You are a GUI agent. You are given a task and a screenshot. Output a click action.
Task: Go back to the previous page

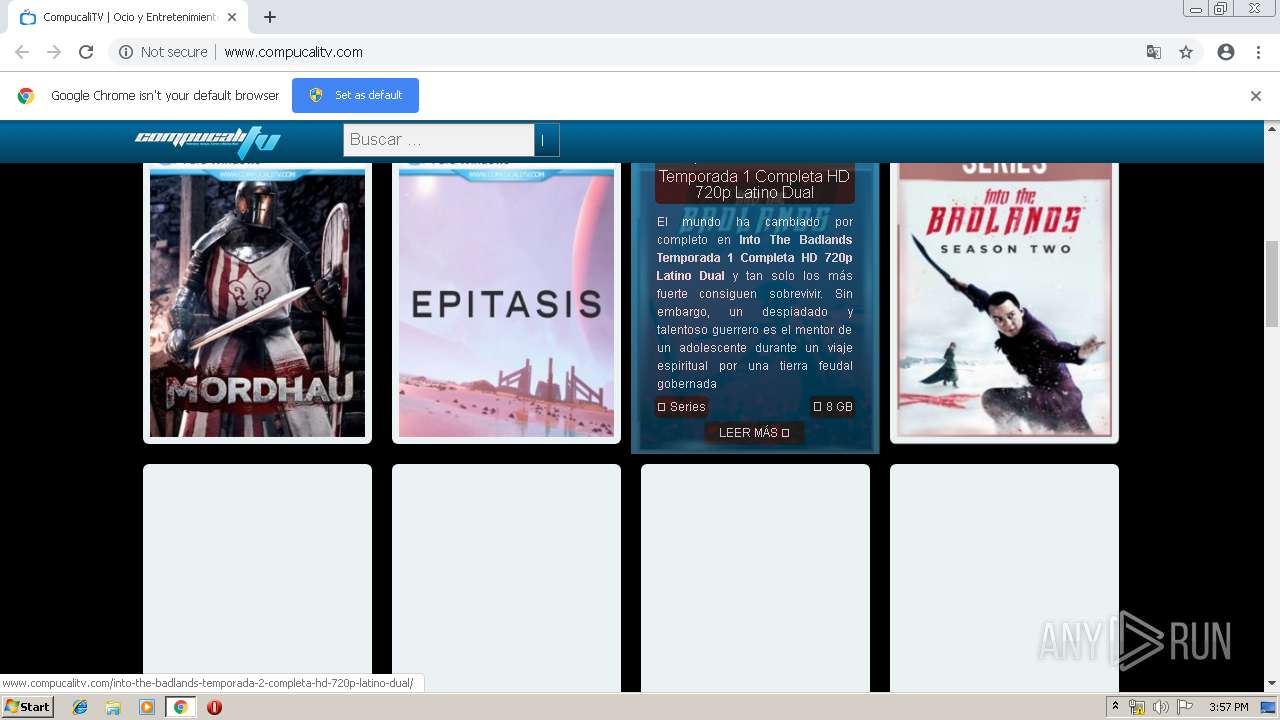tap(22, 52)
